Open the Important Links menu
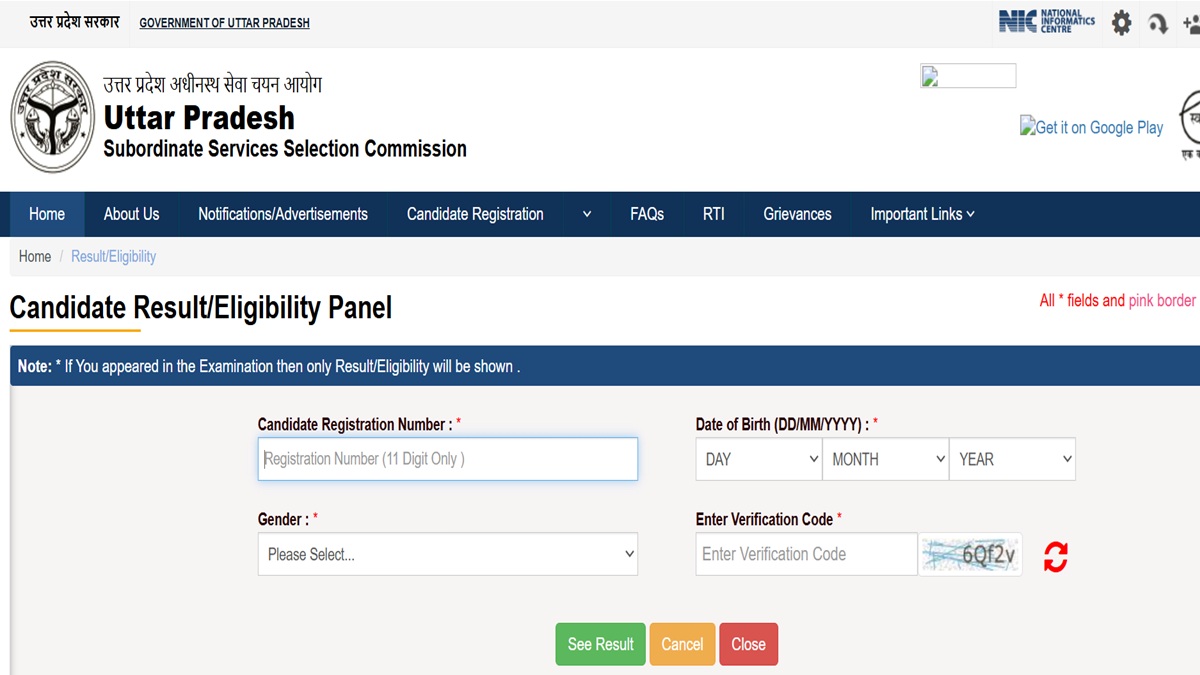 [922, 214]
